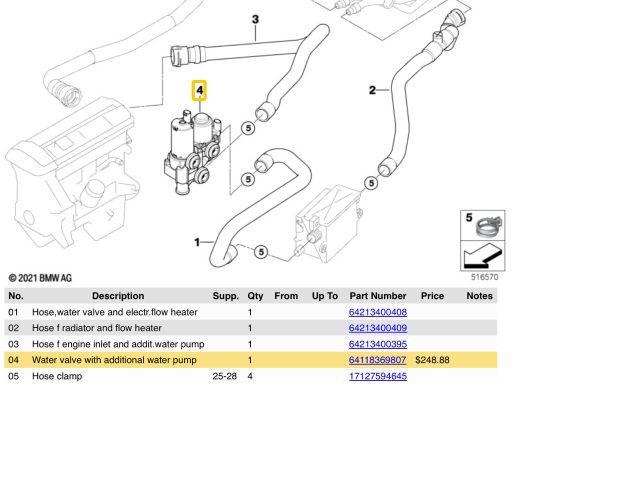Click the circled 5 at hose 2's lower end
Screen dimensions: 640x480
[x=372, y=183]
